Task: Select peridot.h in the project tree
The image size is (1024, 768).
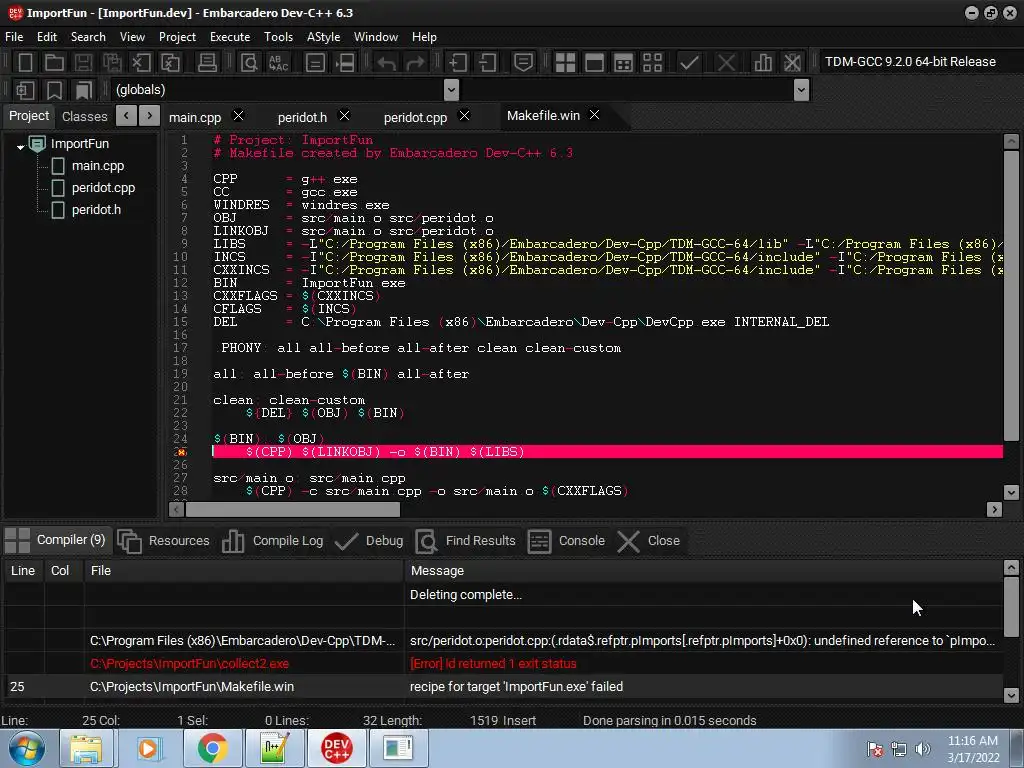Action: coord(96,210)
